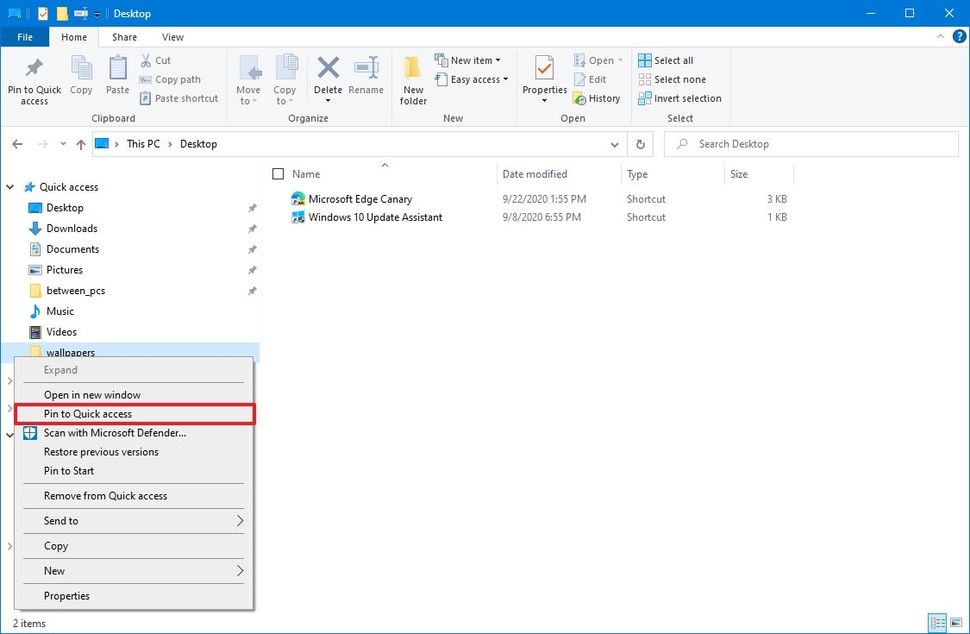Unpin Documents using its pin icon

click(x=252, y=249)
